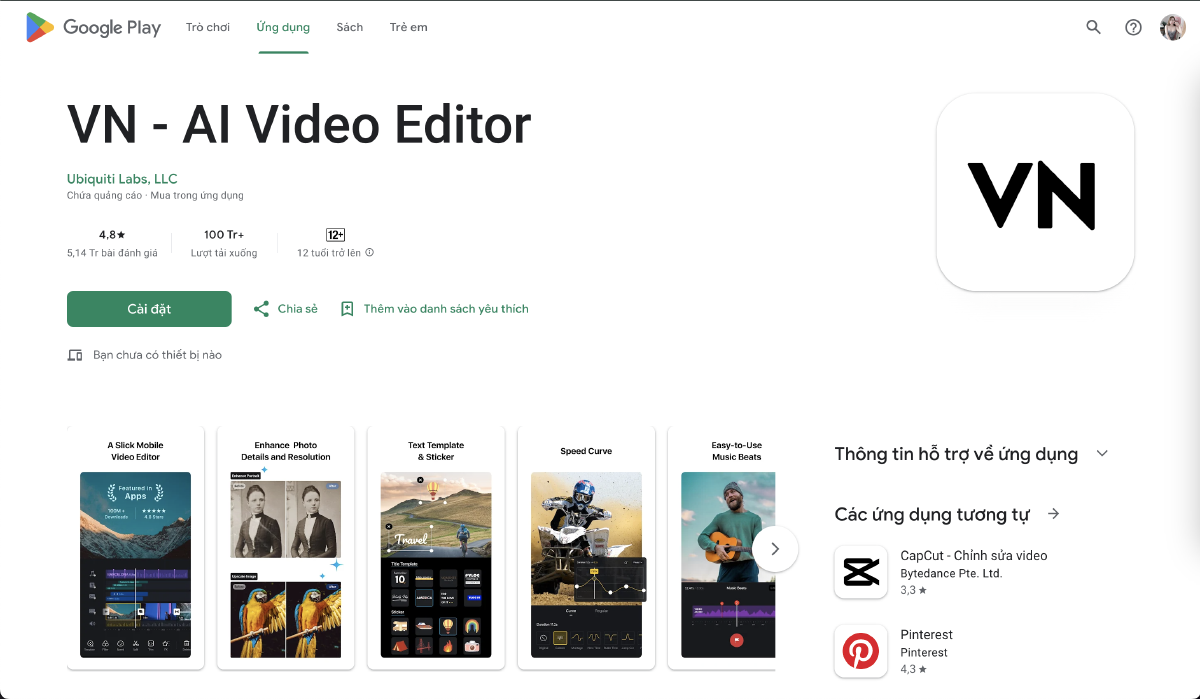Click the Pinterest app icon
1200x699 pixels.
861,651
